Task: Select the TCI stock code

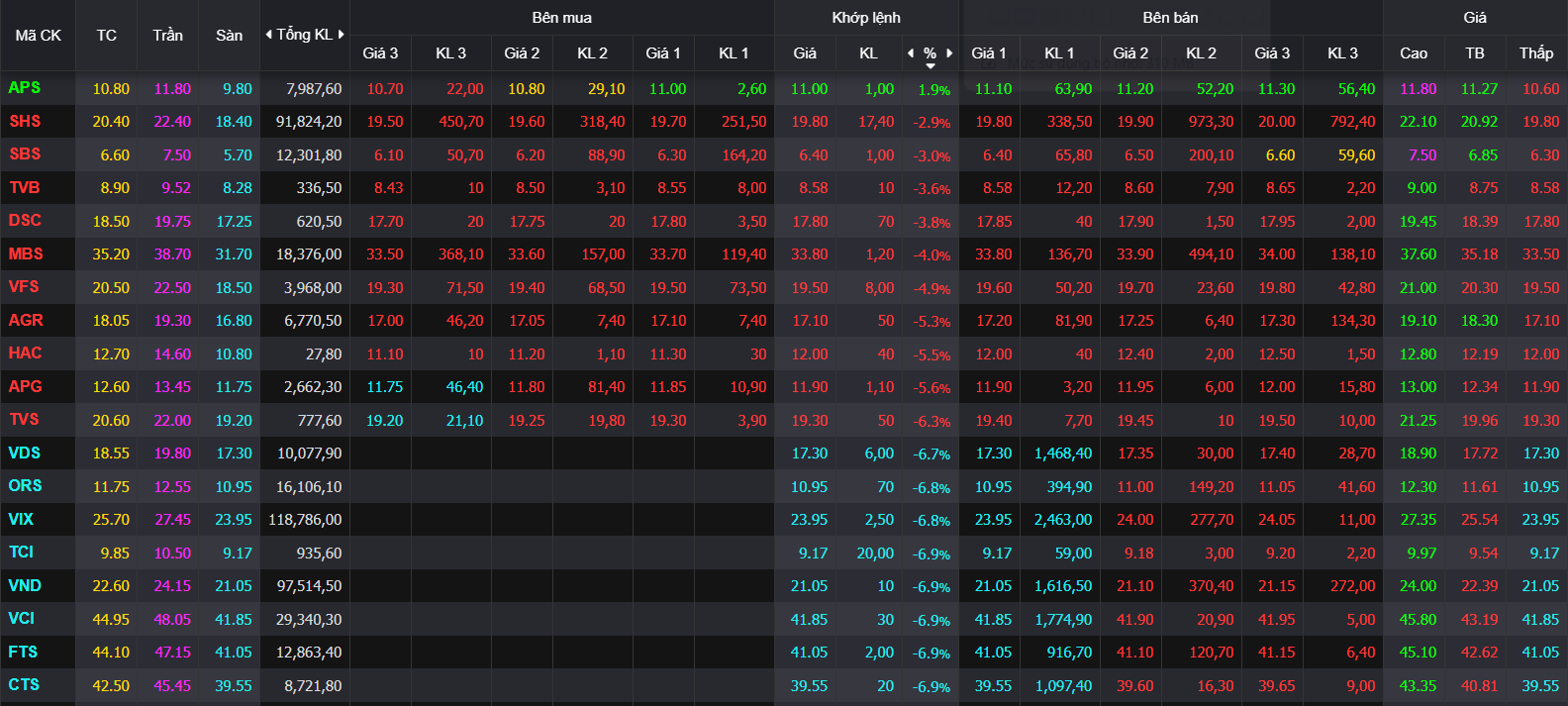Action: [21, 553]
